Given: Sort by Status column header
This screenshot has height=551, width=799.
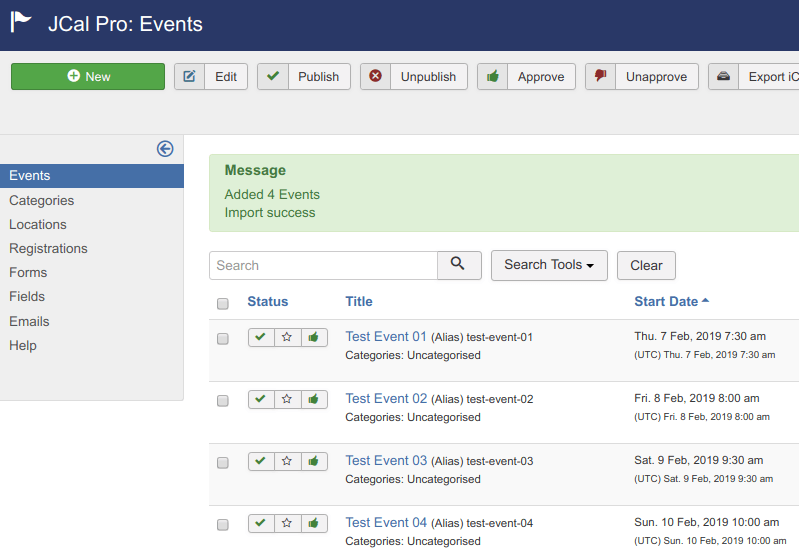Looking at the screenshot, I should 268,302.
